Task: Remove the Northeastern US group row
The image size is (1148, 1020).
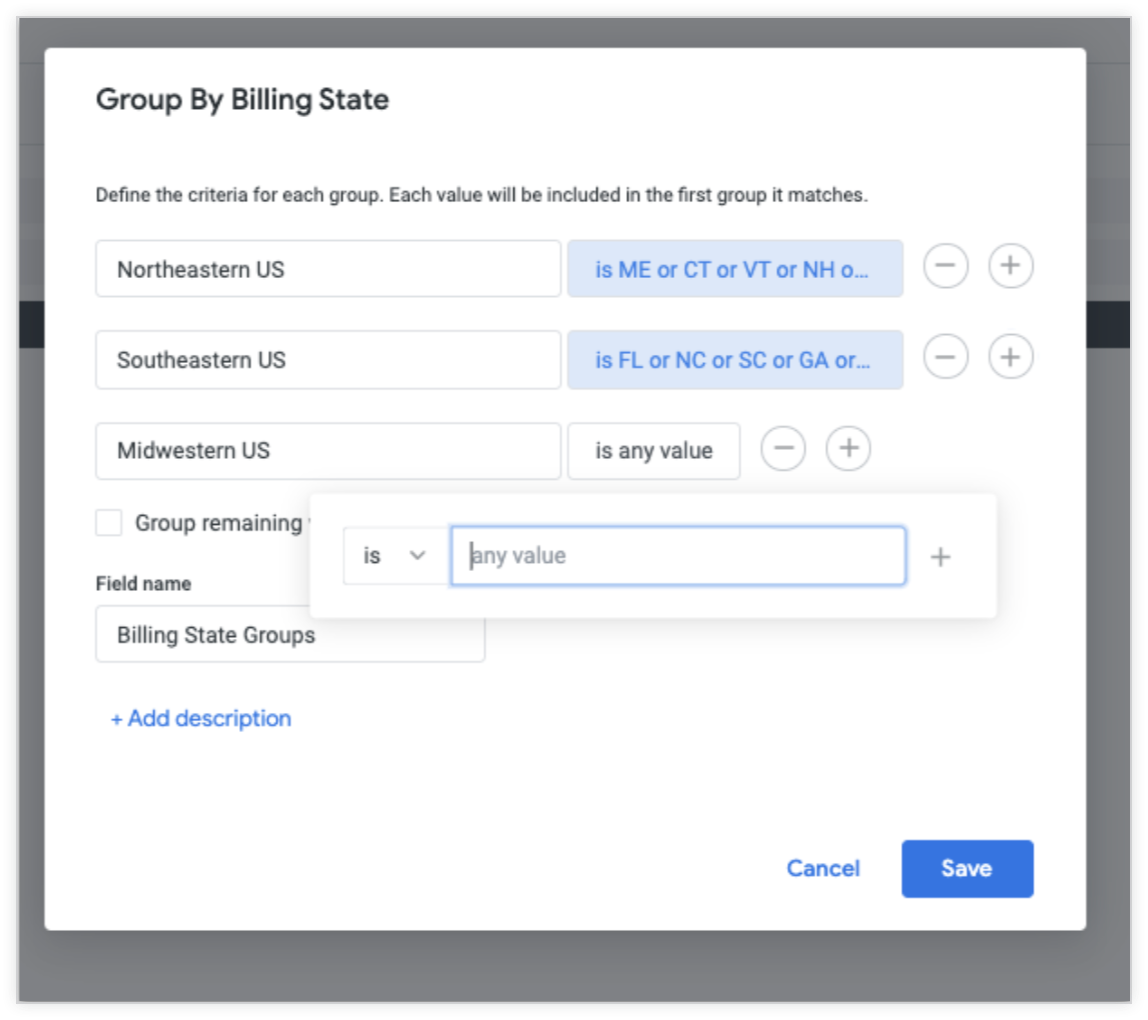Action: [x=945, y=267]
